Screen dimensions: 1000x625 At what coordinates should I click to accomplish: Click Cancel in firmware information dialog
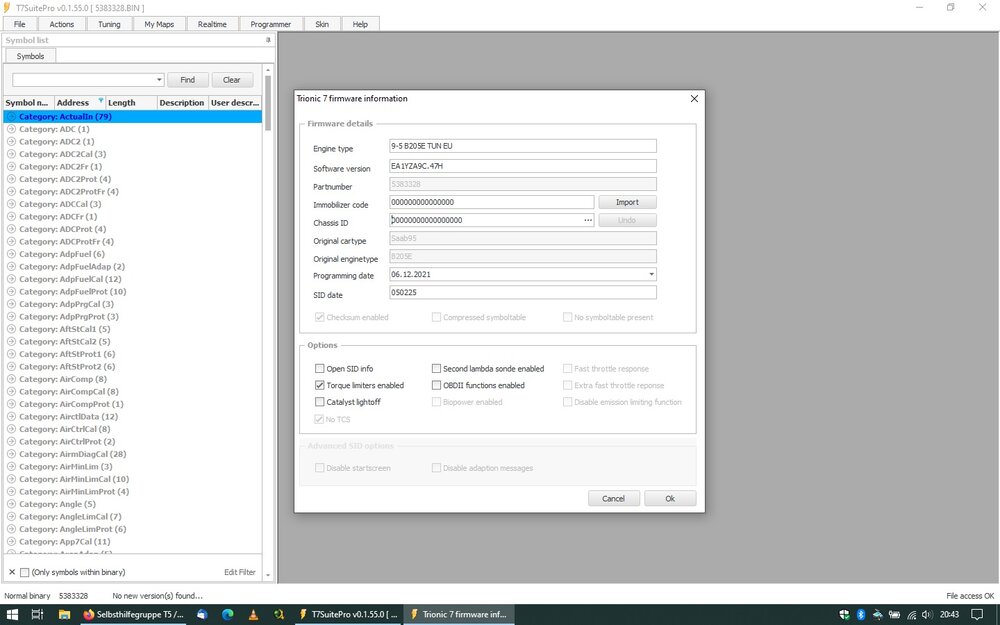coord(614,499)
